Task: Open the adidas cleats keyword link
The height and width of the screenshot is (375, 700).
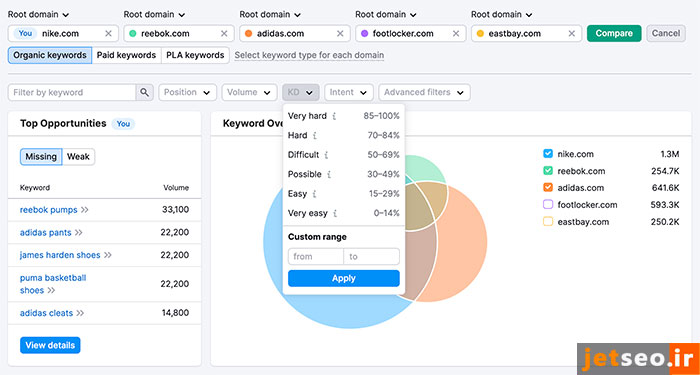Action: click(x=46, y=313)
